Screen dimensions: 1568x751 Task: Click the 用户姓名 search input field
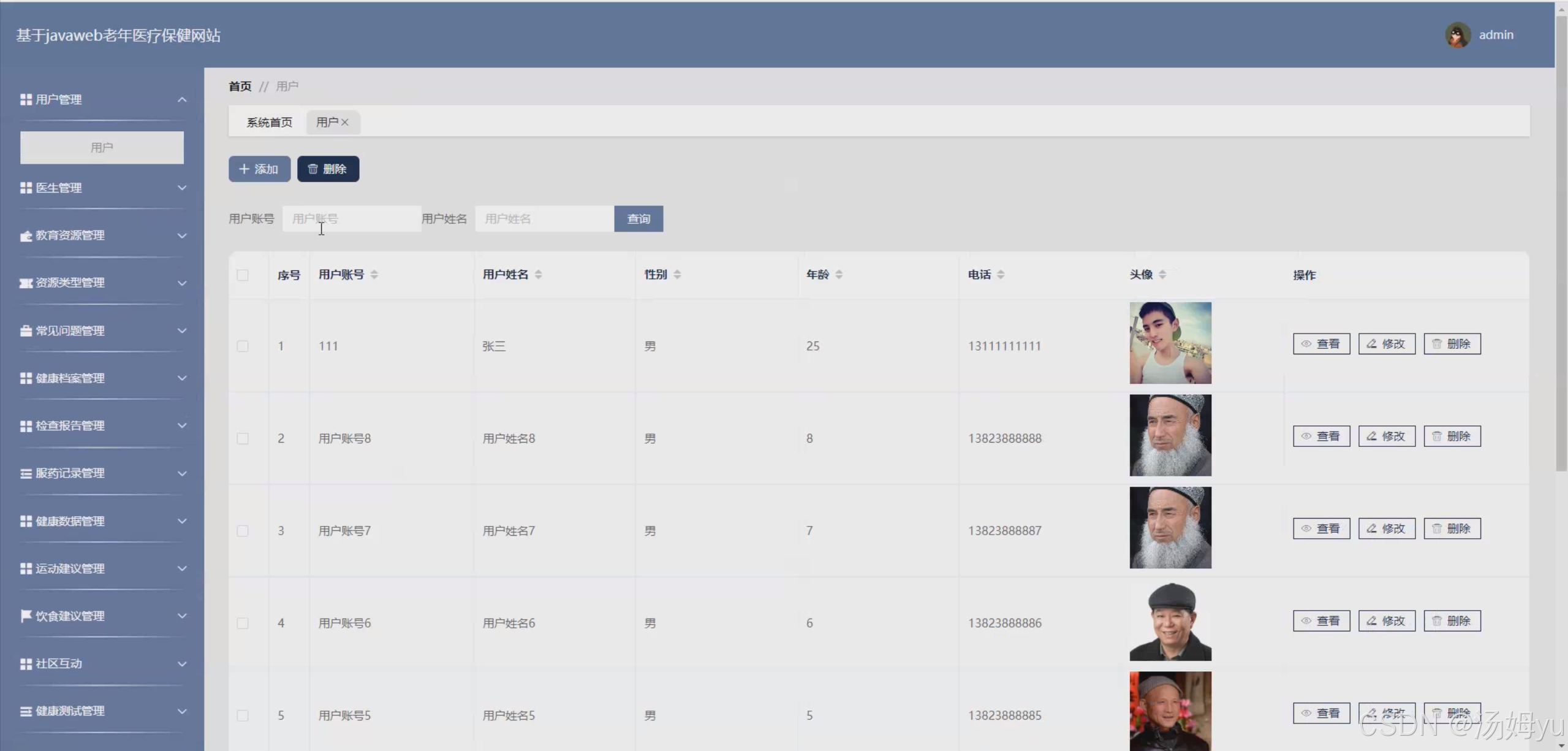click(x=544, y=219)
